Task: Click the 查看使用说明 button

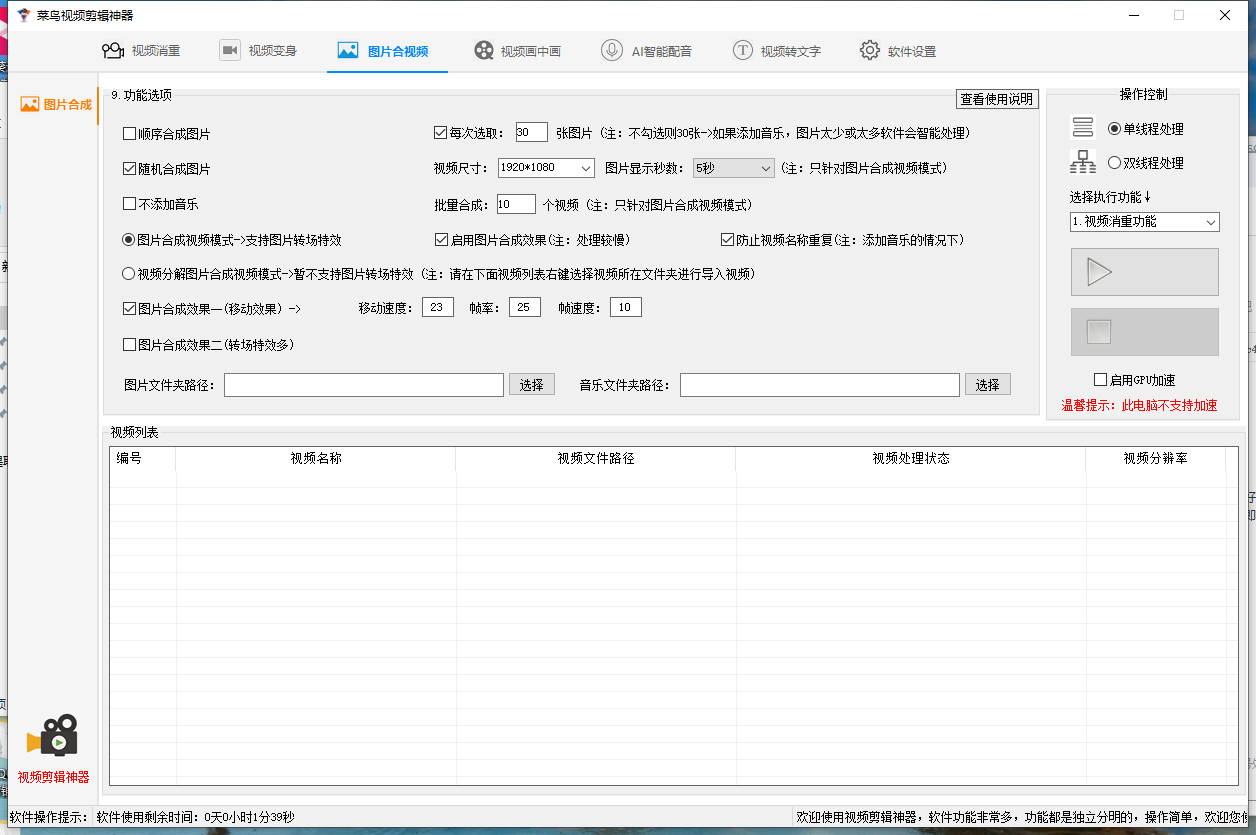Action: point(997,99)
